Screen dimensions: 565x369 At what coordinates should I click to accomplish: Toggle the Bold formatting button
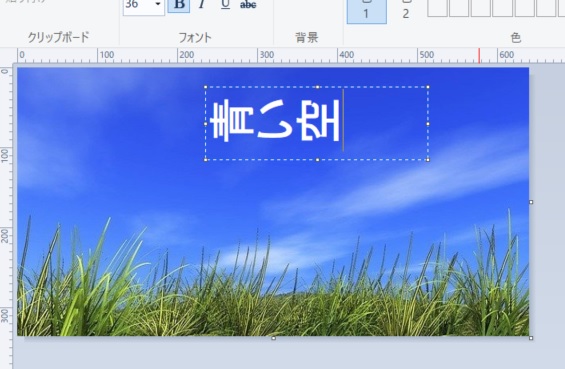pos(179,5)
